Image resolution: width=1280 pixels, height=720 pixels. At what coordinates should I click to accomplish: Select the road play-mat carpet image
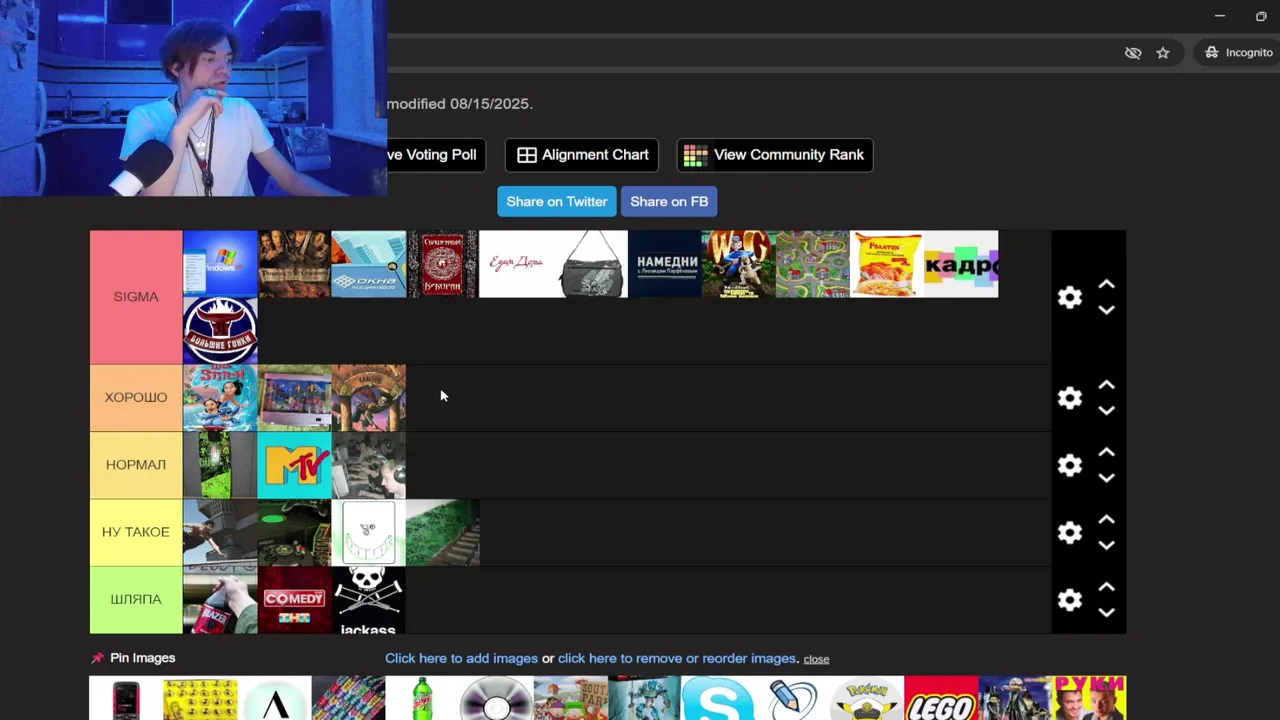point(813,264)
